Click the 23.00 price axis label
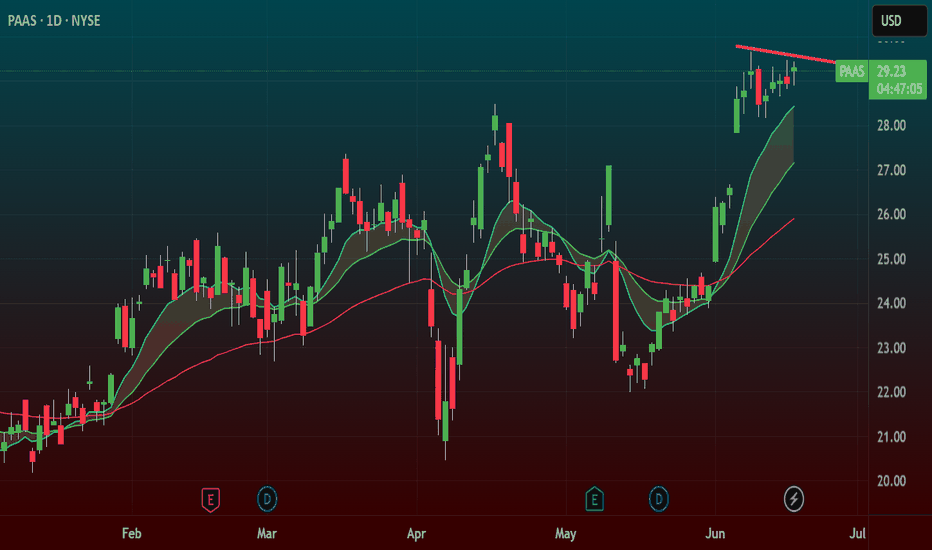The image size is (932, 550). [x=891, y=348]
